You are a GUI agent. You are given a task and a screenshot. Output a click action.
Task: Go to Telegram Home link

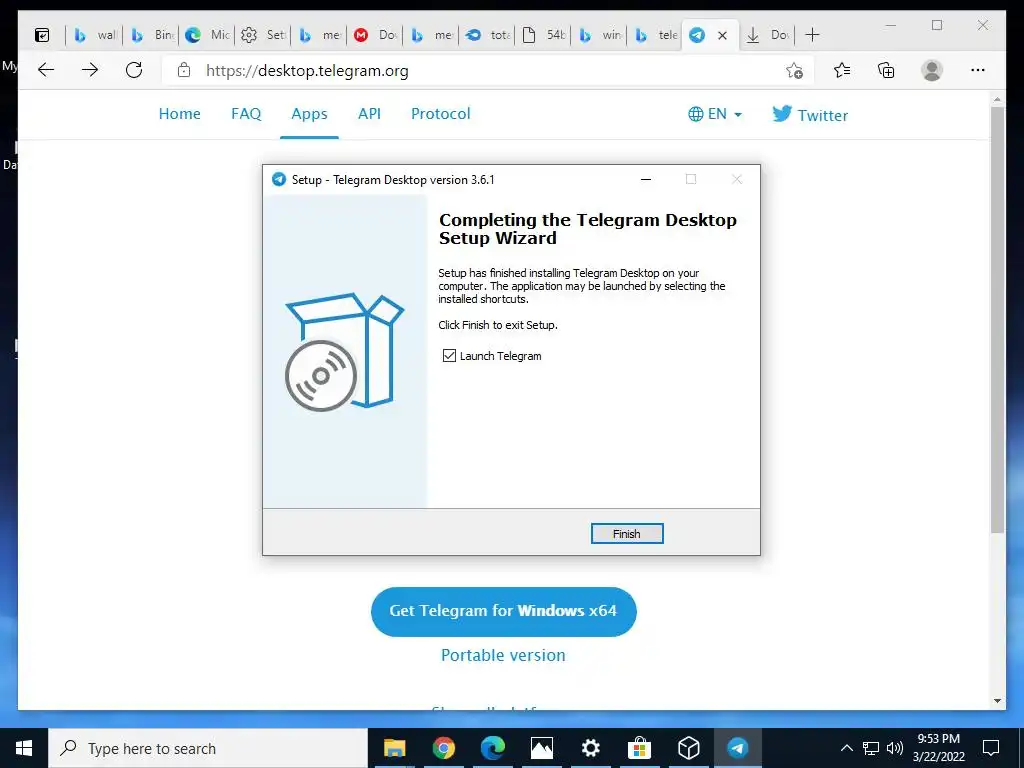click(x=180, y=114)
